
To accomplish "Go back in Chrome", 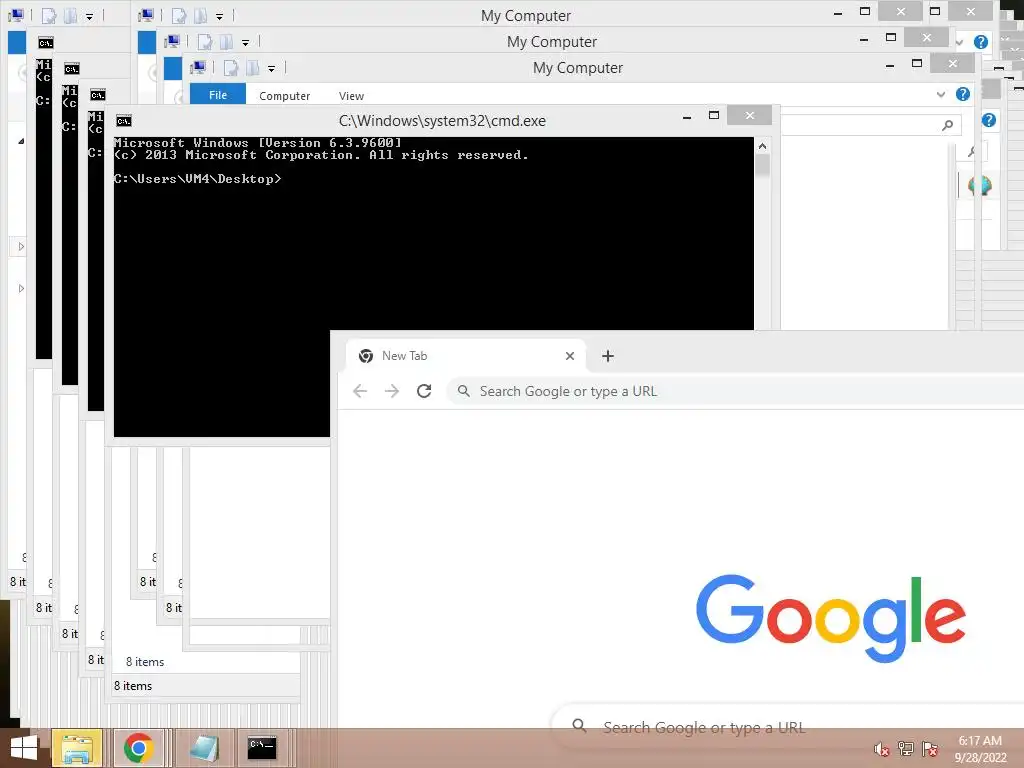I will [x=360, y=391].
